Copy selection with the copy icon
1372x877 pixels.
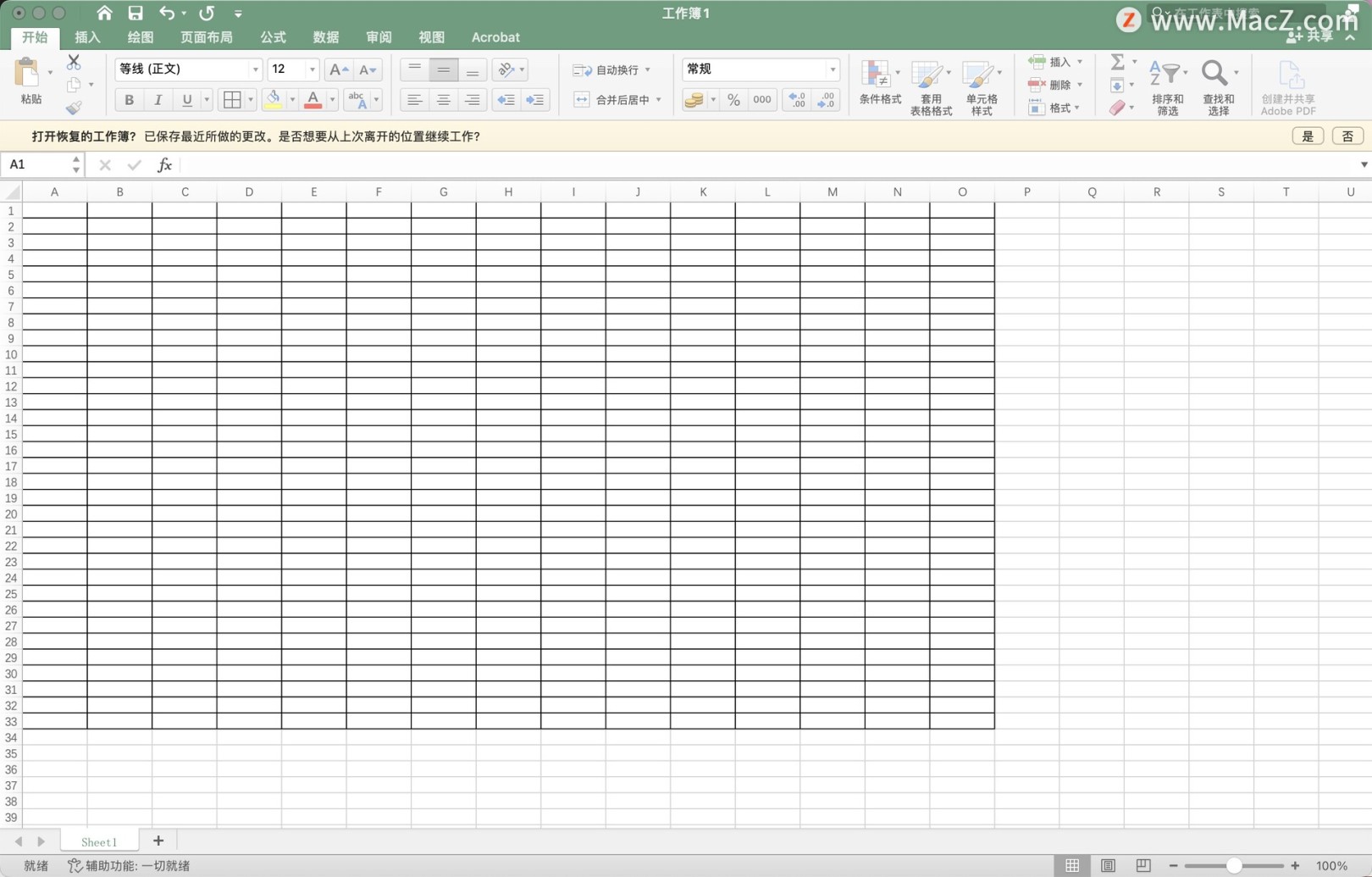(x=74, y=85)
